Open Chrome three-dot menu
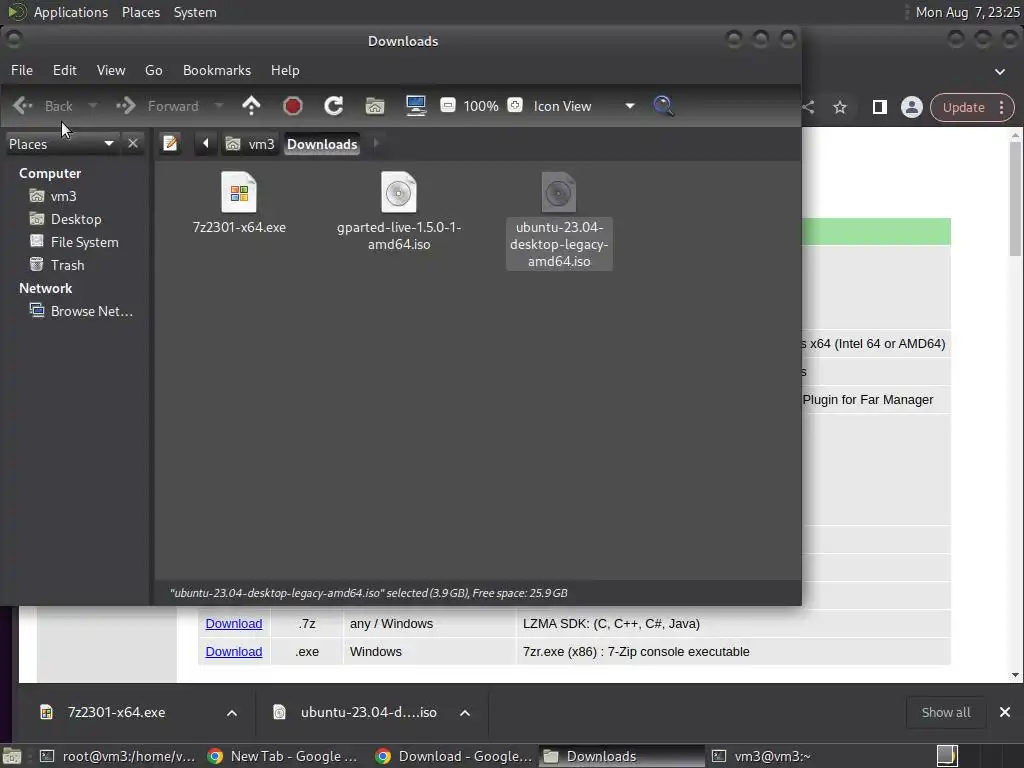 [x=1002, y=108]
